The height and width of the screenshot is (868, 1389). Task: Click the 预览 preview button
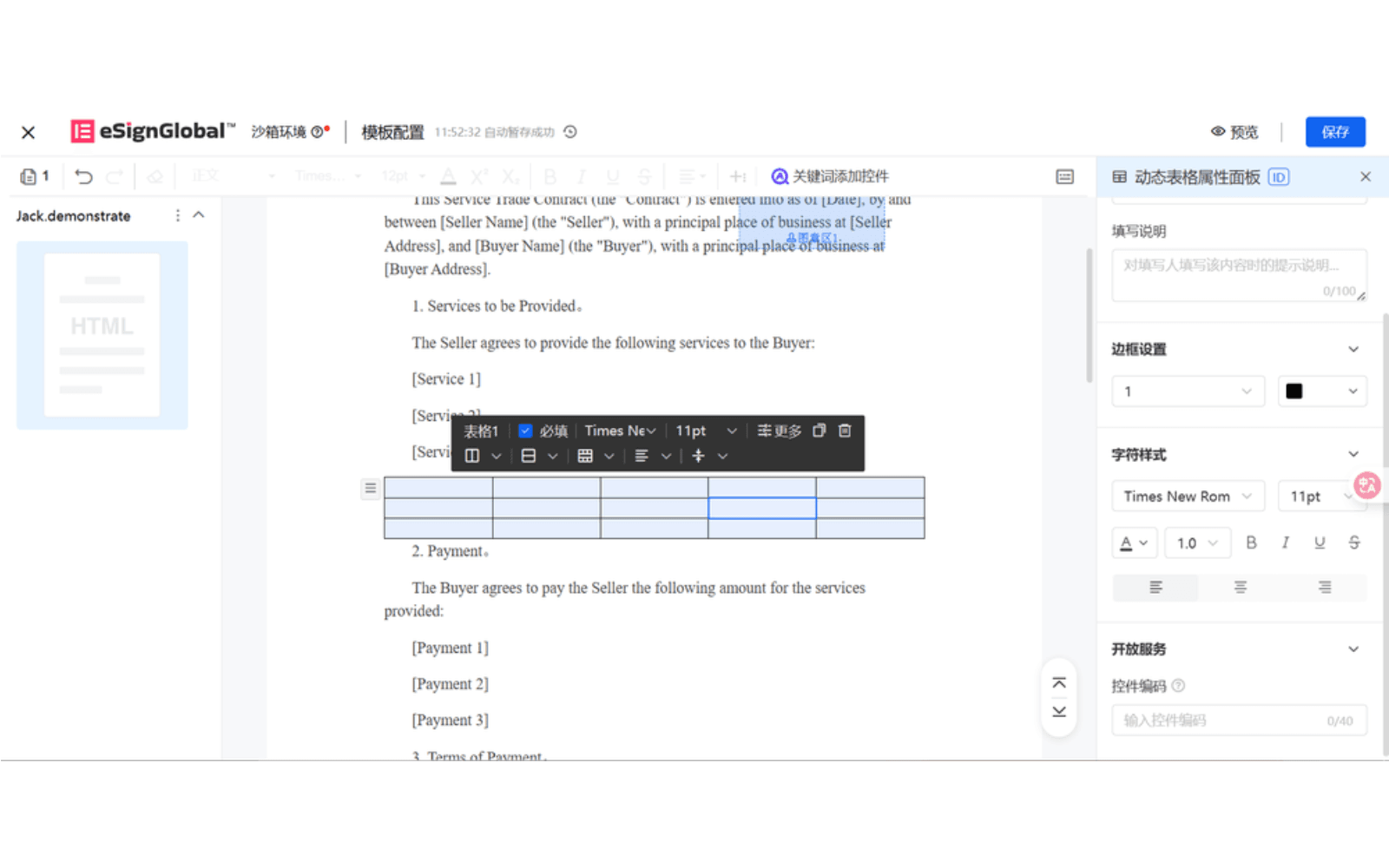(x=1234, y=132)
